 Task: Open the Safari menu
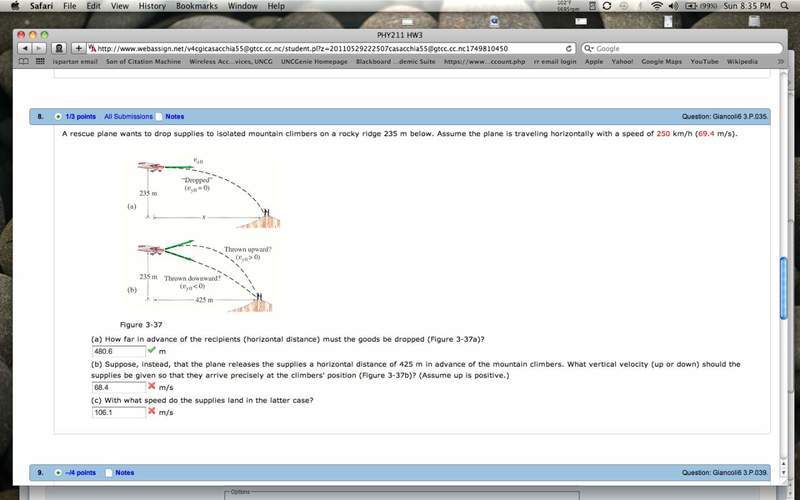[x=41, y=6]
